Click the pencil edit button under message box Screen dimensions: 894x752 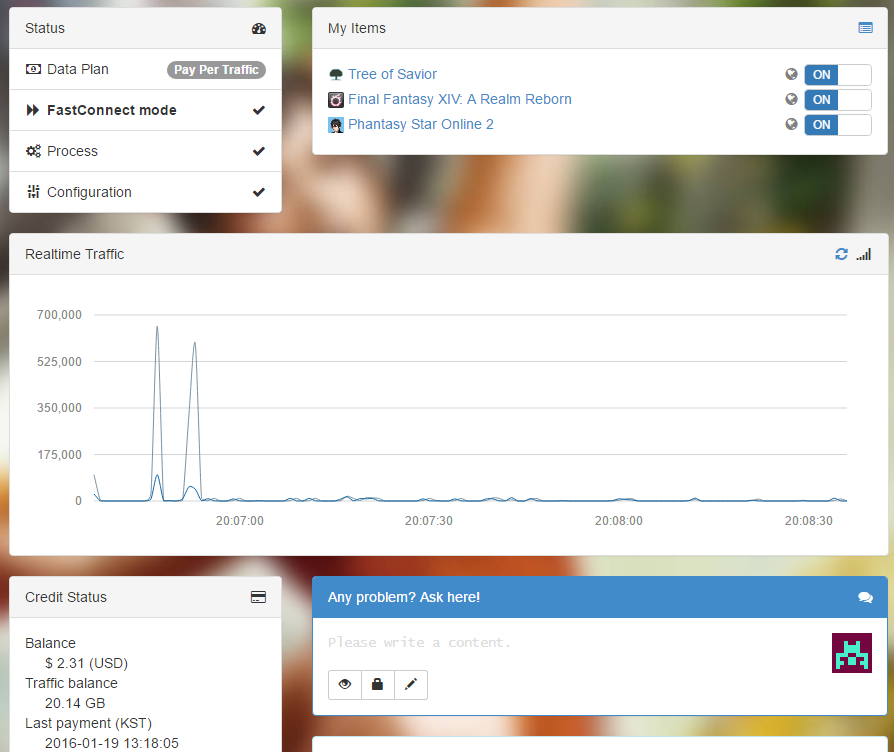(410, 685)
